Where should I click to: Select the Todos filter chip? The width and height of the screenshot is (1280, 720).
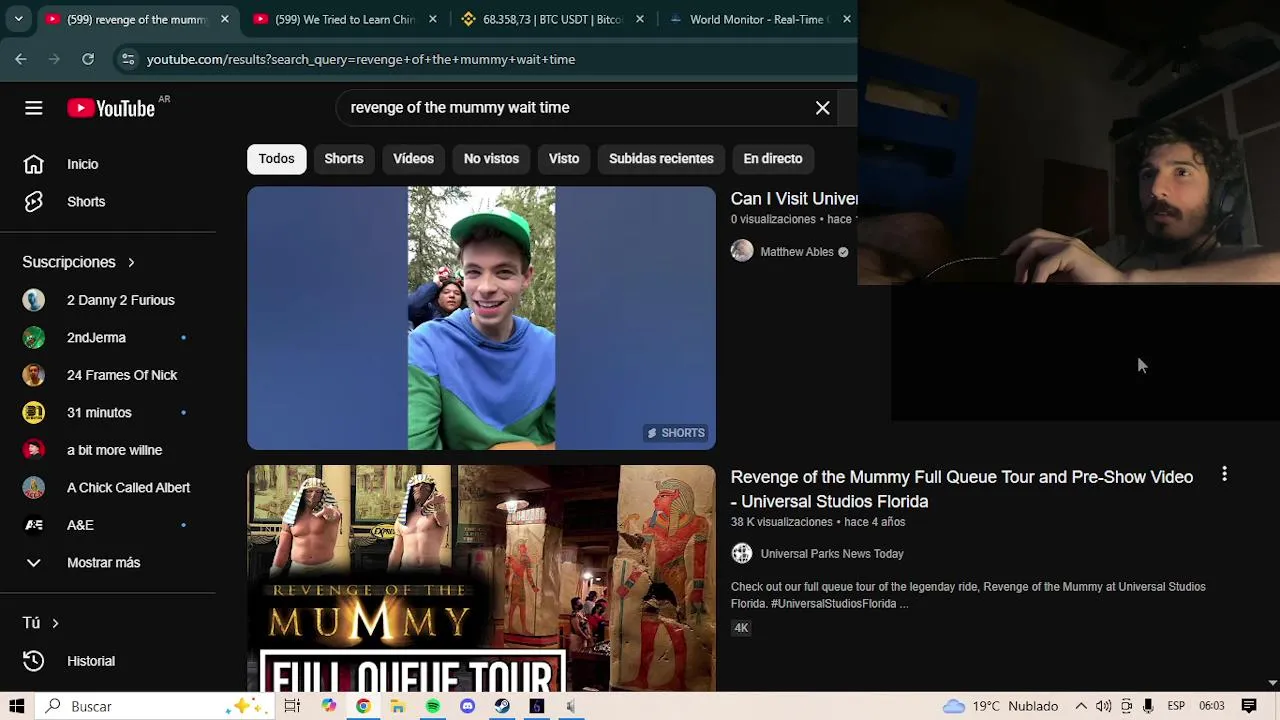276,159
